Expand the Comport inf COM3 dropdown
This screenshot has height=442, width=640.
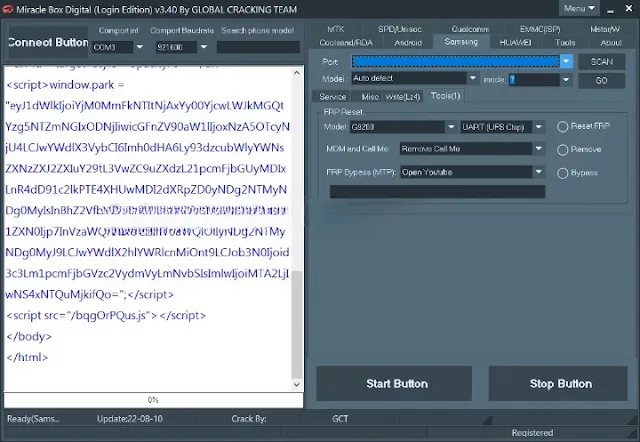[140, 47]
